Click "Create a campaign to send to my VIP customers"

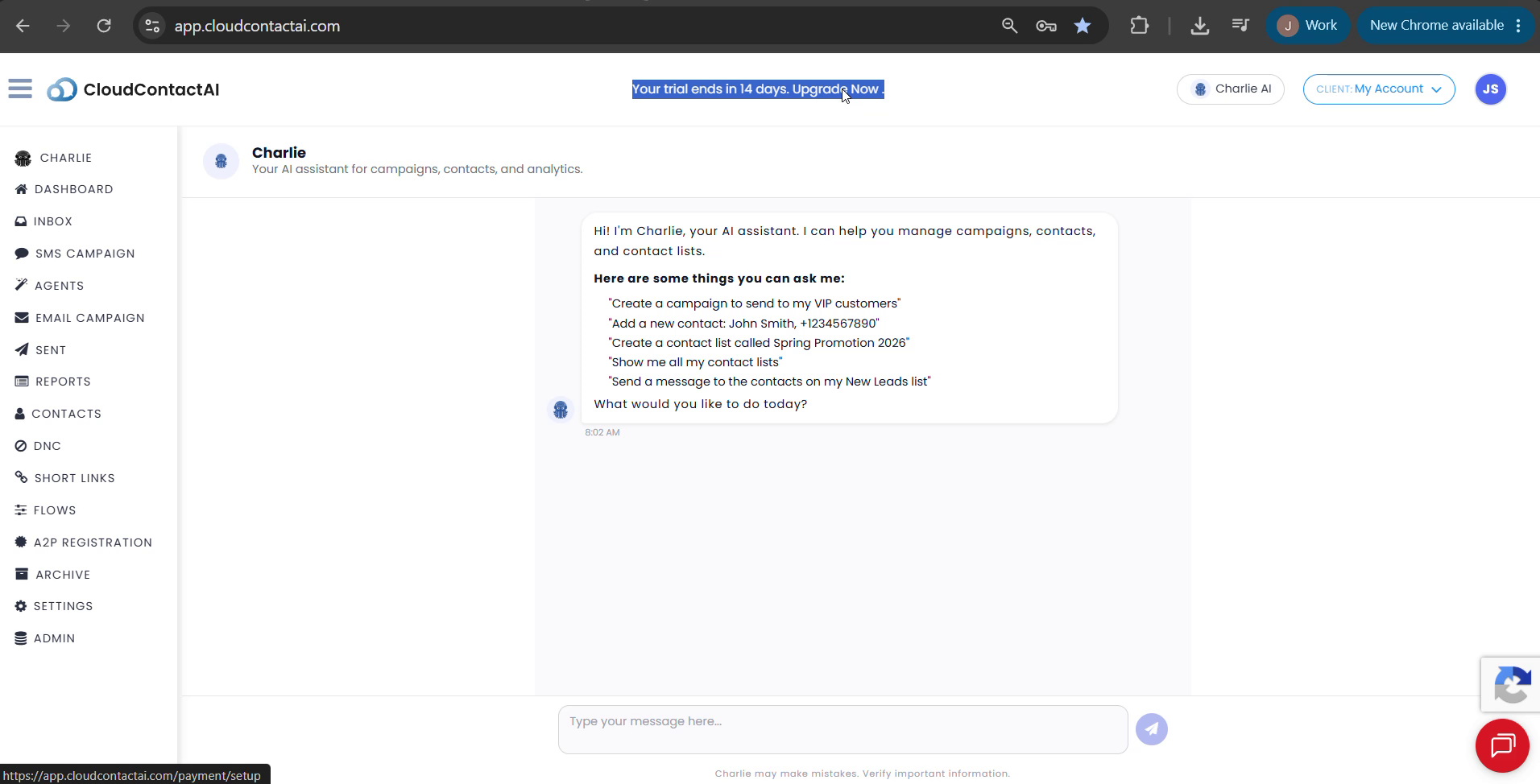[x=755, y=303]
